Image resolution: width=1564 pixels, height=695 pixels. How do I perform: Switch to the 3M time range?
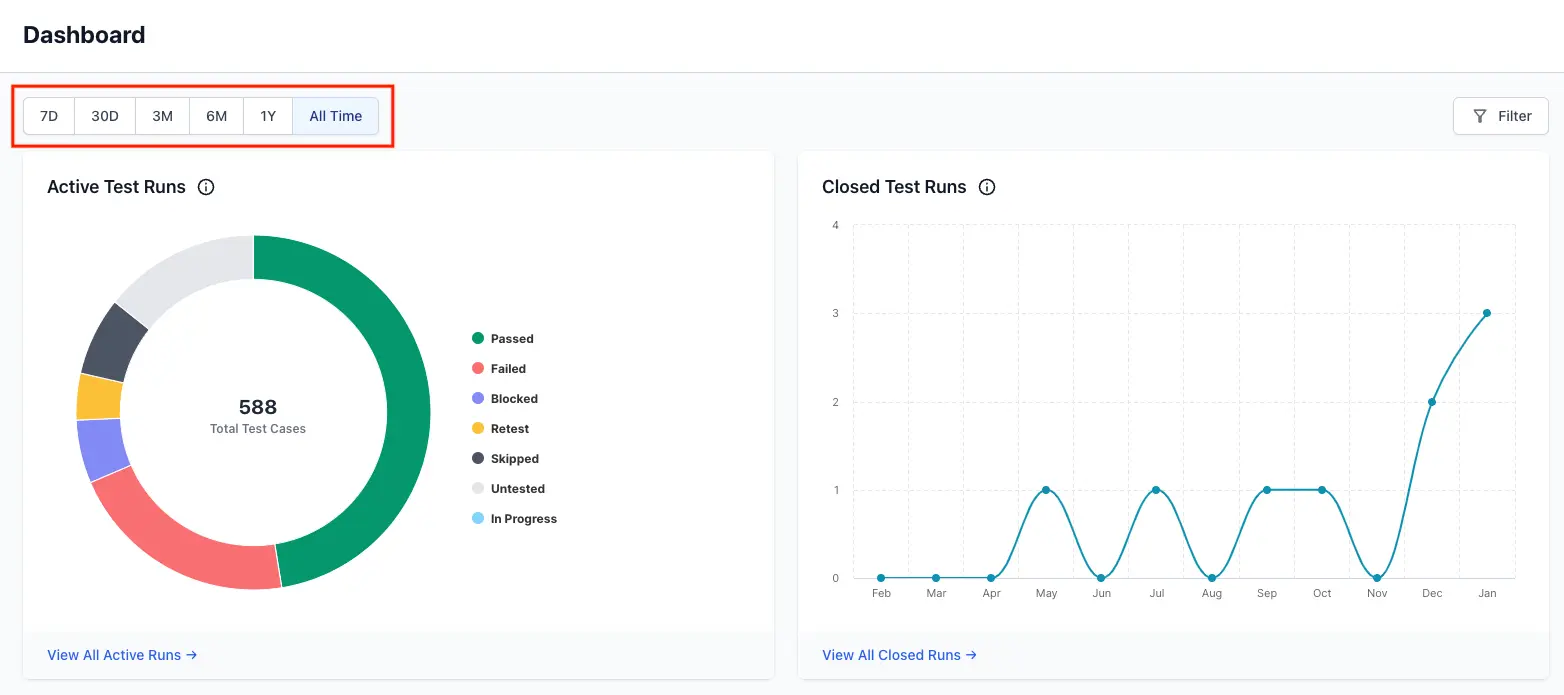[162, 116]
